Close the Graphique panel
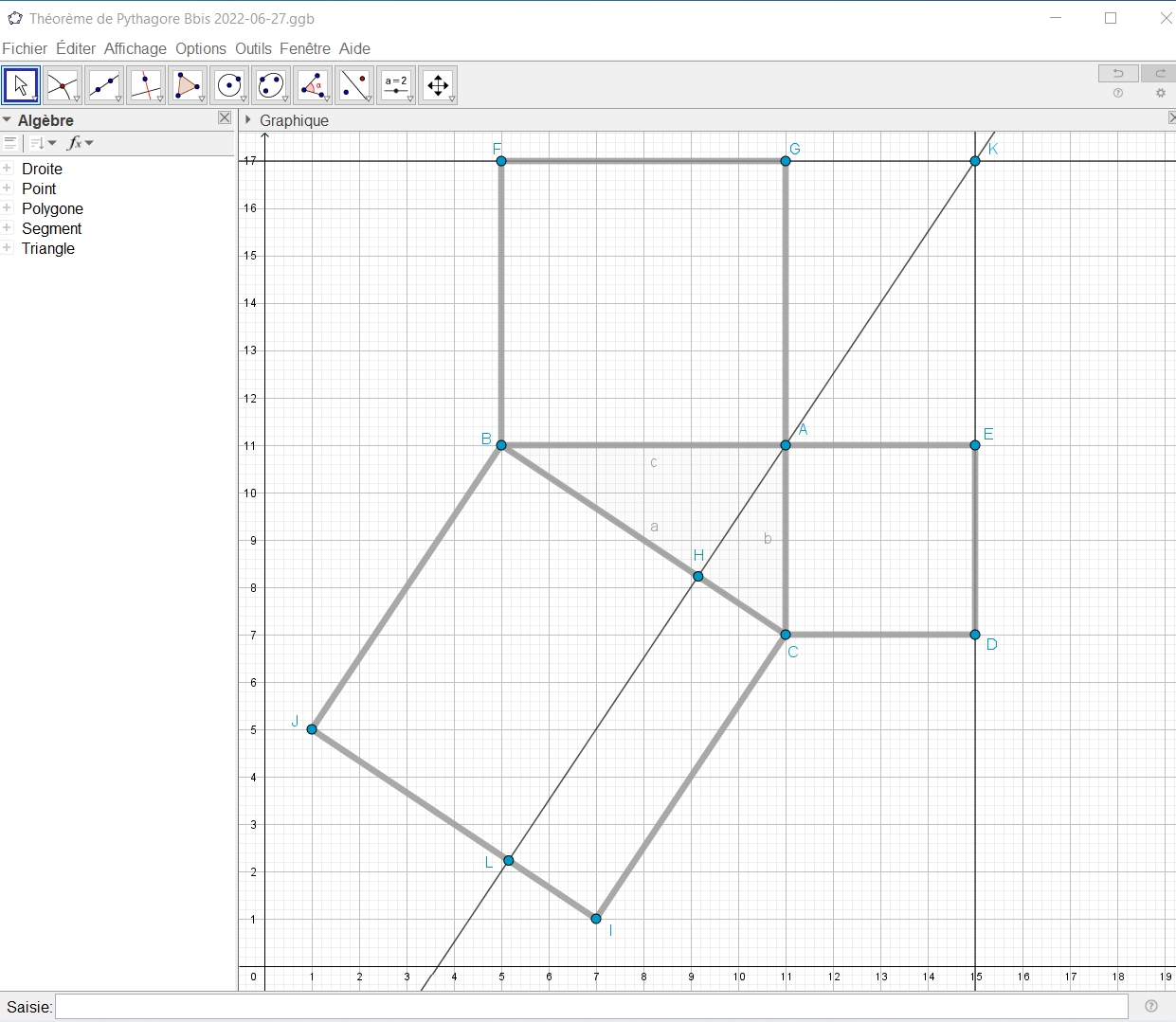 point(1171,117)
